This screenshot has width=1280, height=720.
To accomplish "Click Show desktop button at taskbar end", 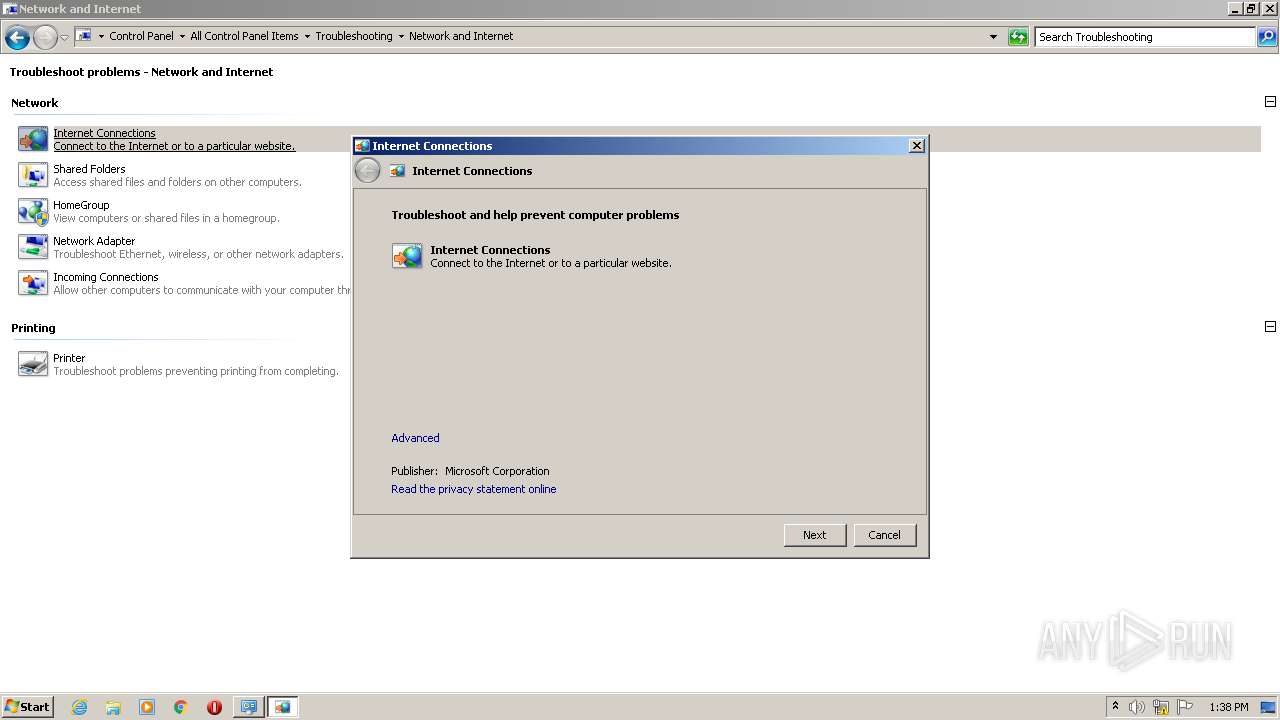I will [x=1269, y=707].
